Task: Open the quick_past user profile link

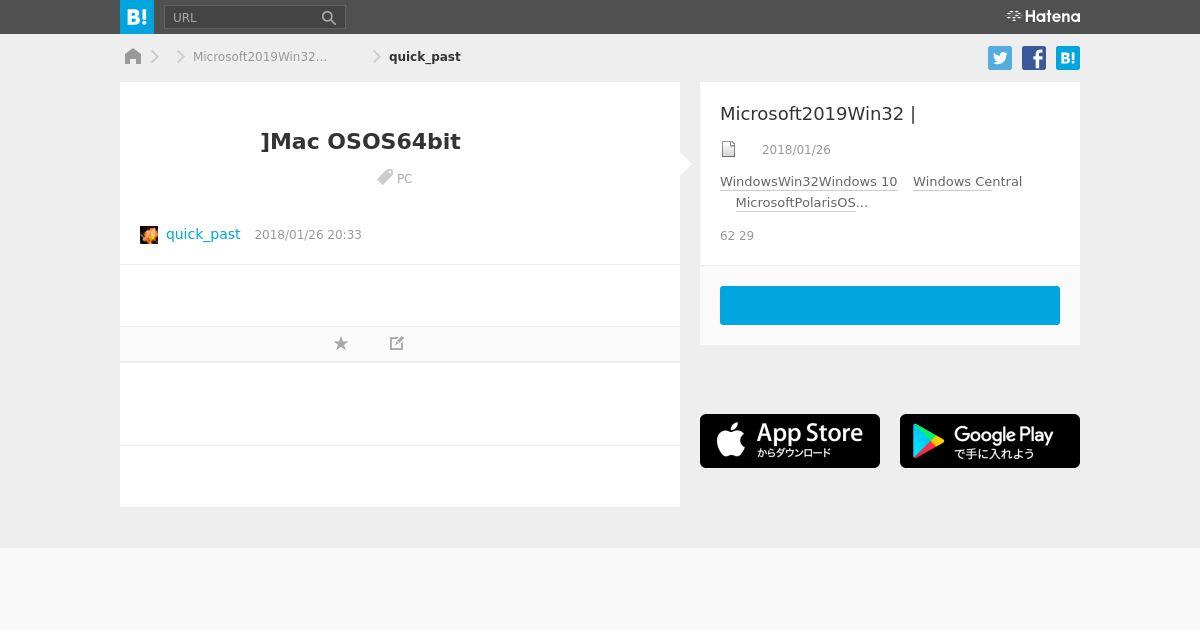Action: click(x=203, y=234)
